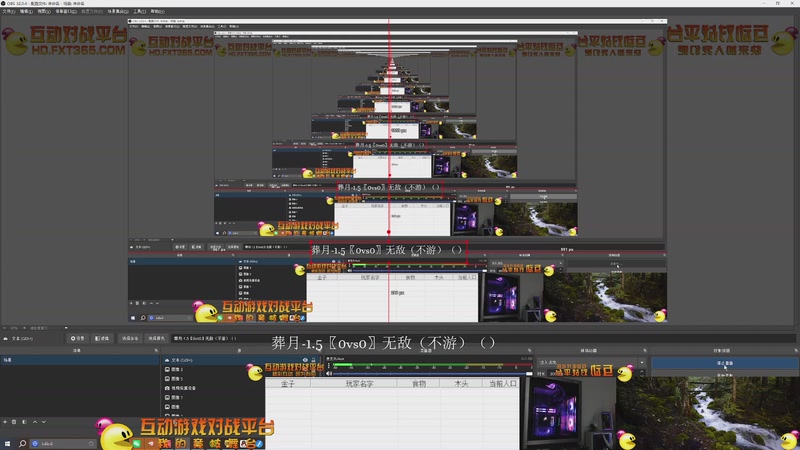800x450 pixels.
Task: Click the 滤镜 filters button in the source toolbar
Action: point(102,338)
